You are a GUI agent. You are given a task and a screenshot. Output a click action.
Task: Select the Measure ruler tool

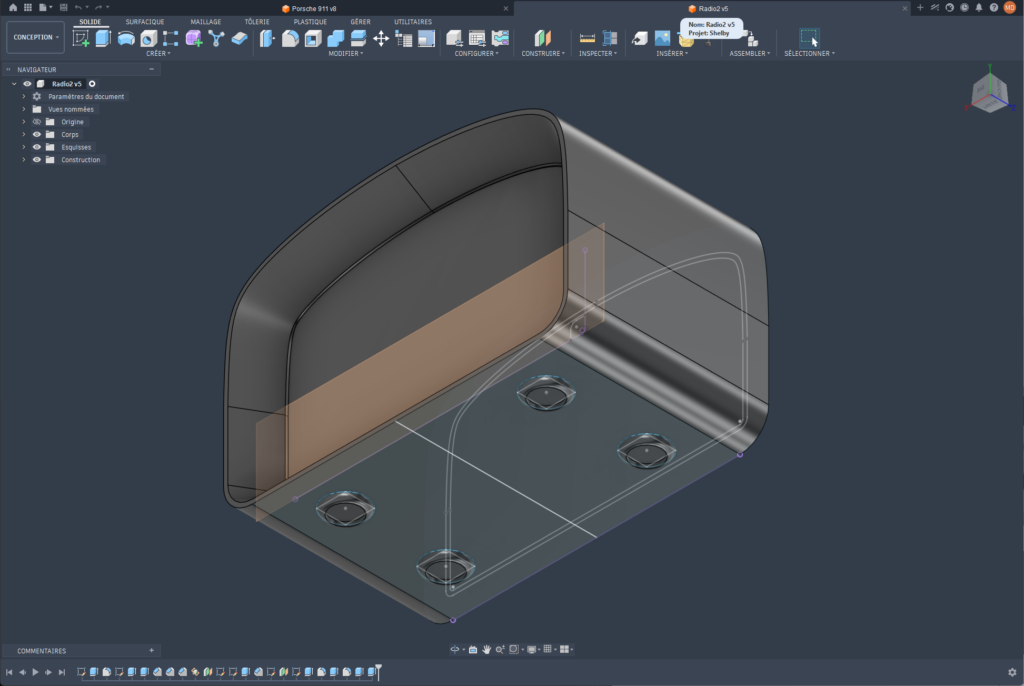coord(587,39)
